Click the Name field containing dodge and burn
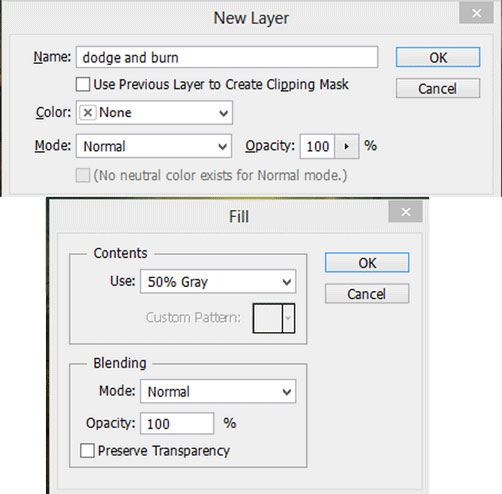Viewport: 502px width, 494px height. point(227,57)
